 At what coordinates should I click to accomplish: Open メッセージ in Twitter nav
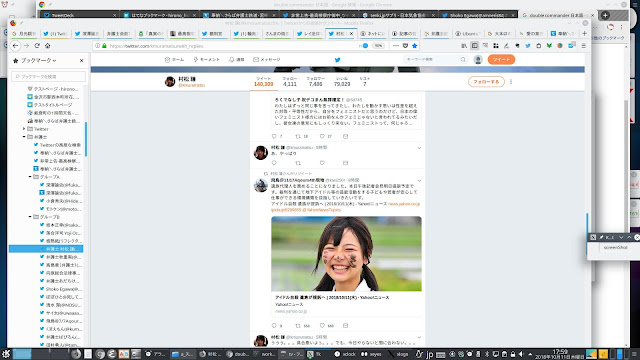point(267,60)
